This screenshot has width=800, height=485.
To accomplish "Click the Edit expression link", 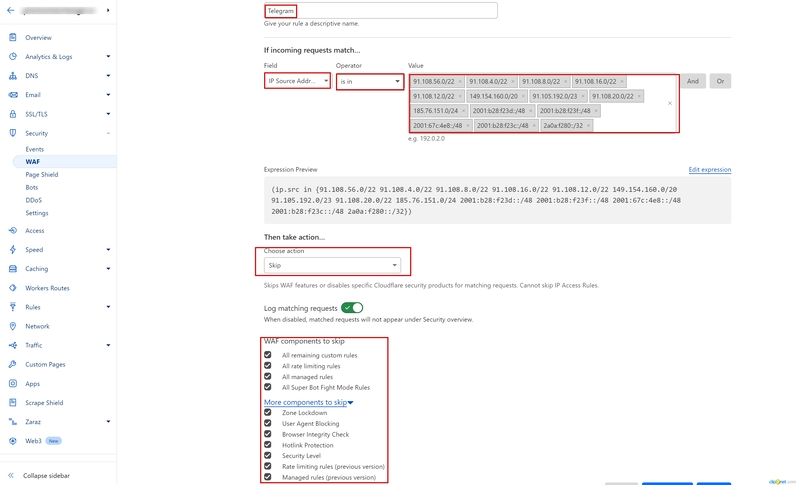I will (x=710, y=170).
